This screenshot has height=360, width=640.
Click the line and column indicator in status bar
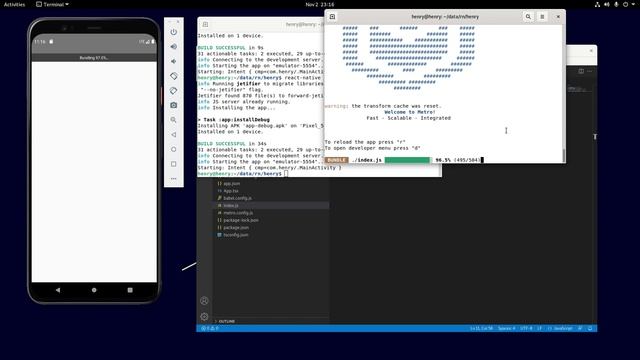click(x=481, y=329)
